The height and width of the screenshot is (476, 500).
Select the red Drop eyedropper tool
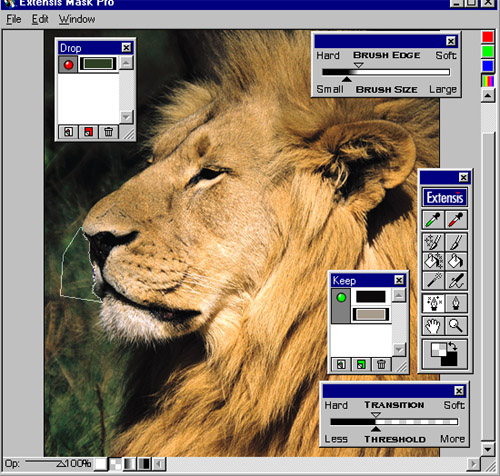[x=456, y=220]
